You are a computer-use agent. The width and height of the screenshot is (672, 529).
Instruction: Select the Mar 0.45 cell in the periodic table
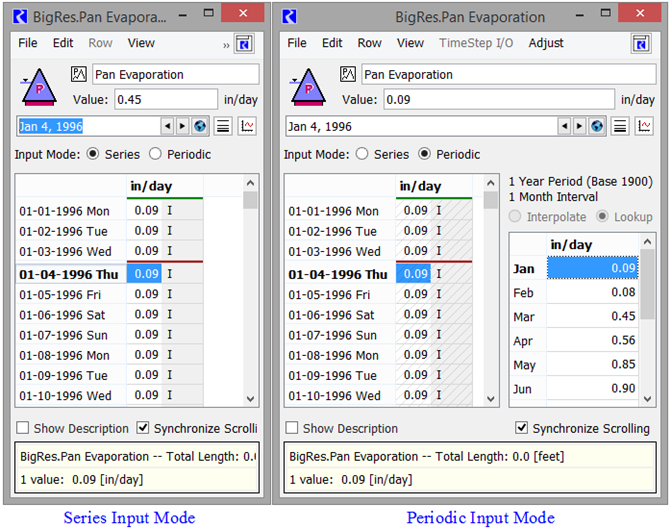(592, 316)
